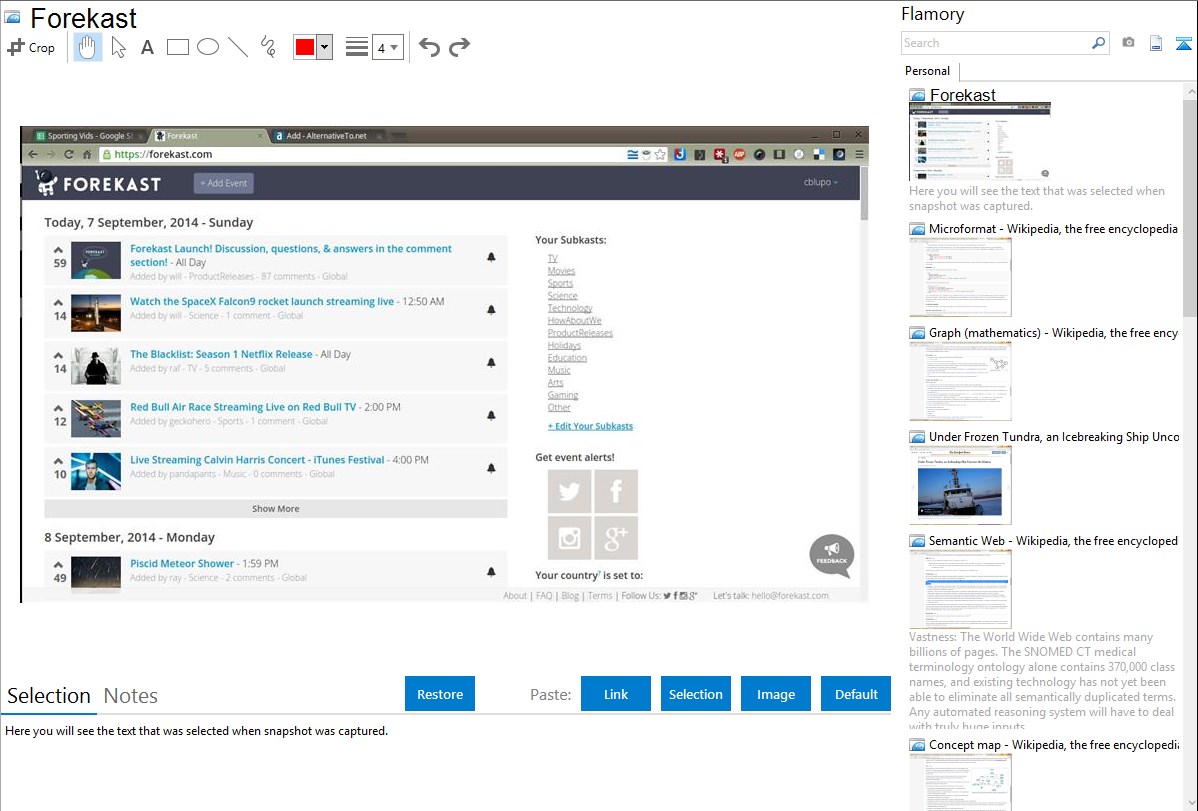Screen dimensions: 1198x811
Task: Open the Microformat Wikipedia snapshot thumbnail
Action: coord(960,277)
